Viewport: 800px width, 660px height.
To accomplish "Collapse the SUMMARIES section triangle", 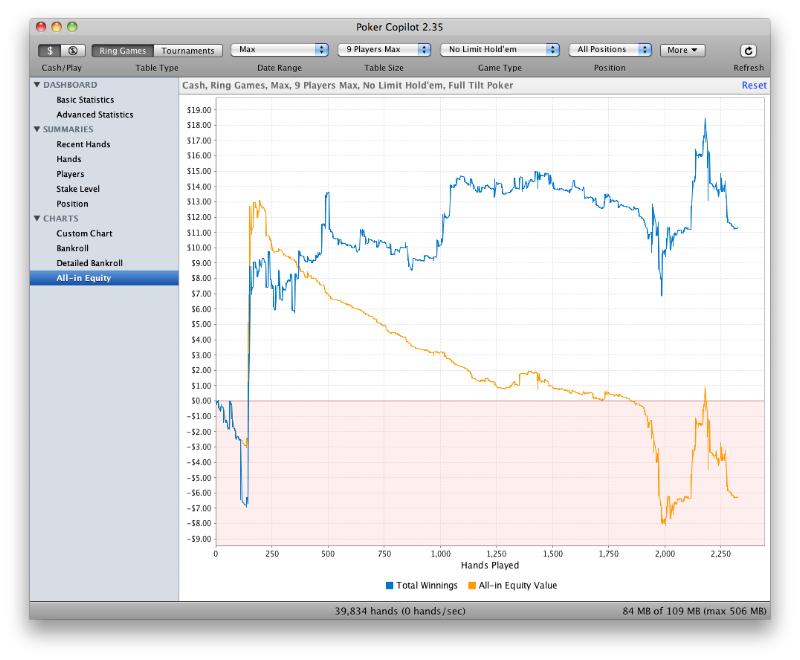I will click(37, 129).
